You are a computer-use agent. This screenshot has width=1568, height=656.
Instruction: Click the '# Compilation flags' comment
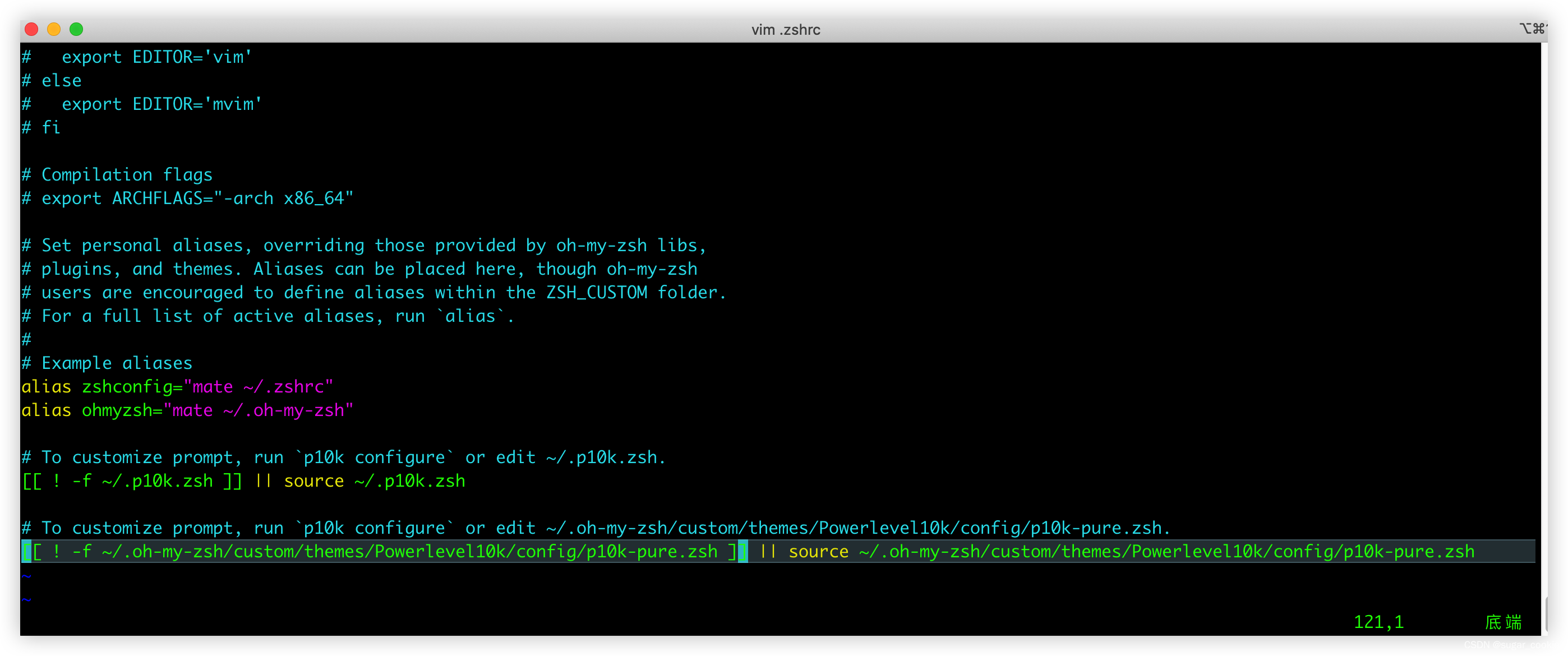click(117, 175)
